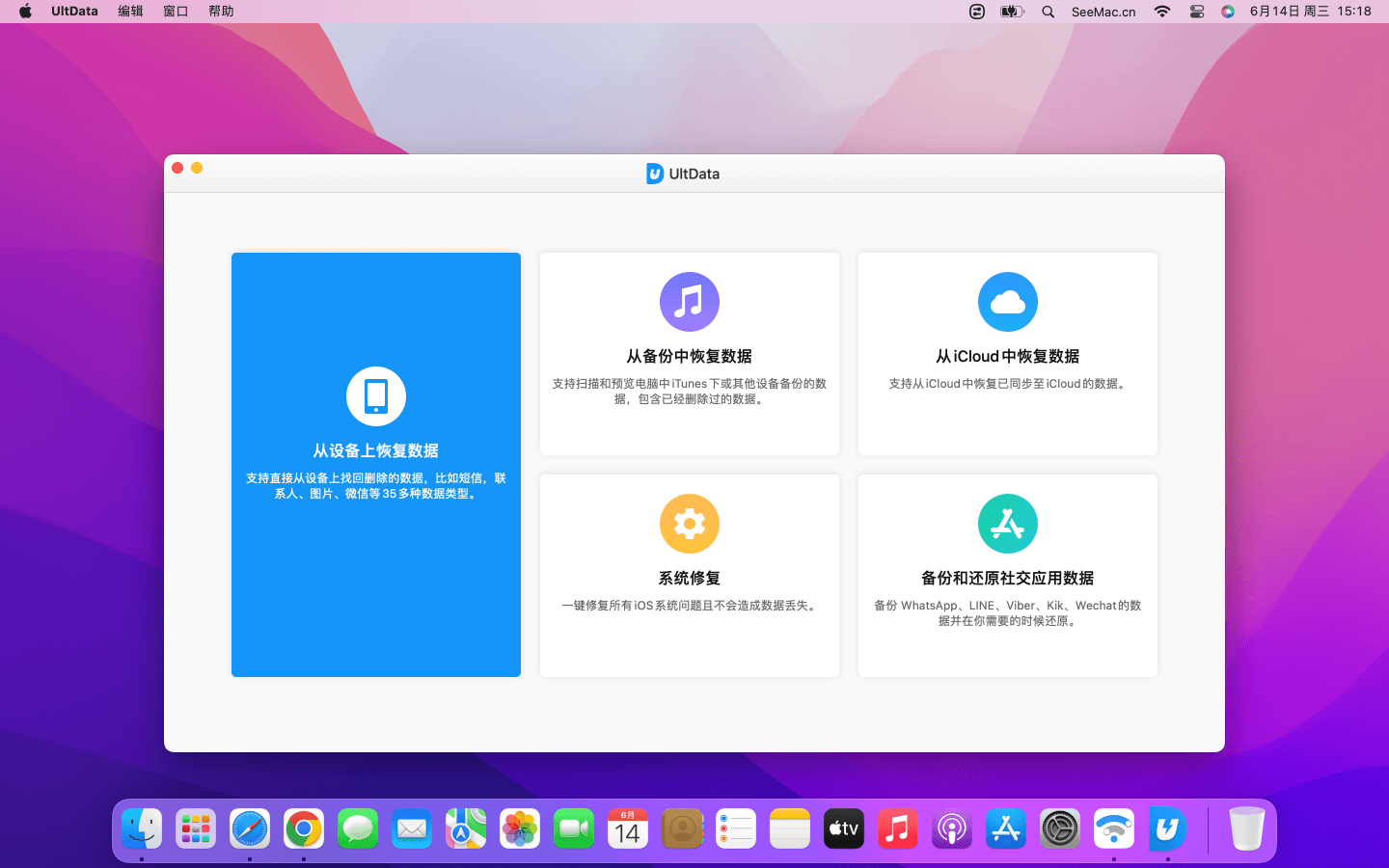Open Maps from the Dock
The image size is (1389, 868).
click(x=466, y=828)
